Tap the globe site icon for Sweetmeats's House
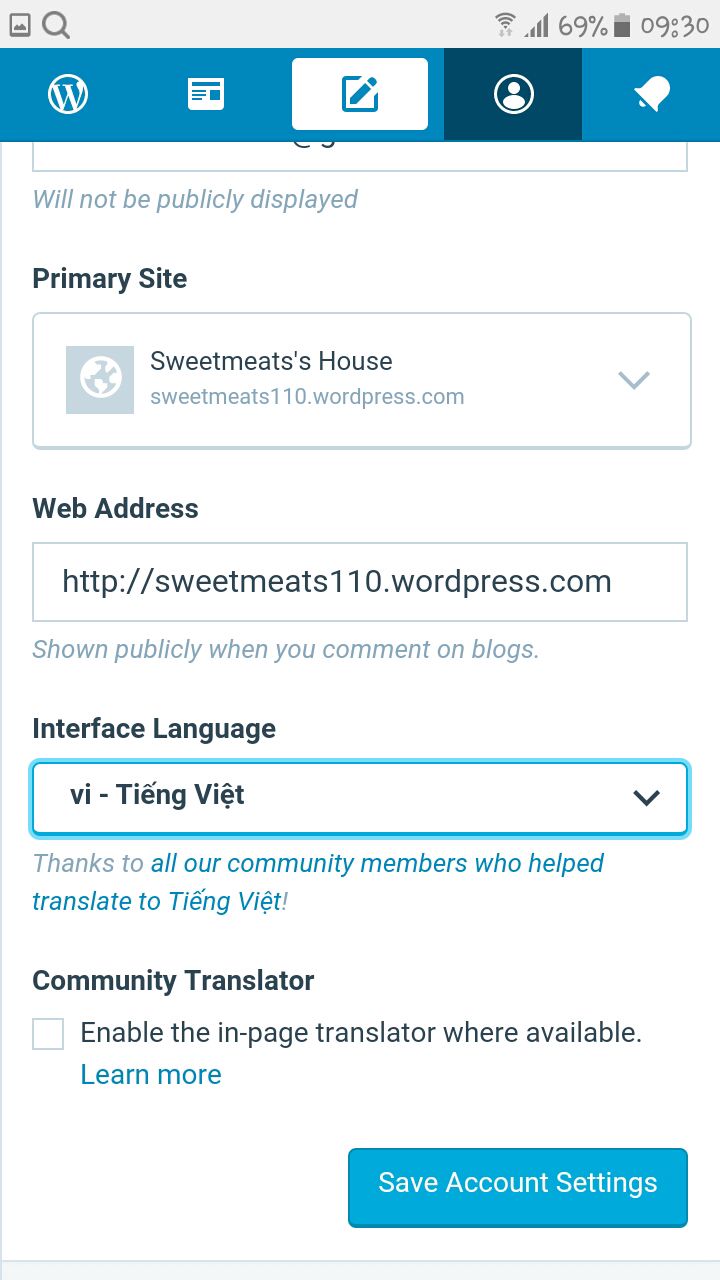 (x=100, y=380)
